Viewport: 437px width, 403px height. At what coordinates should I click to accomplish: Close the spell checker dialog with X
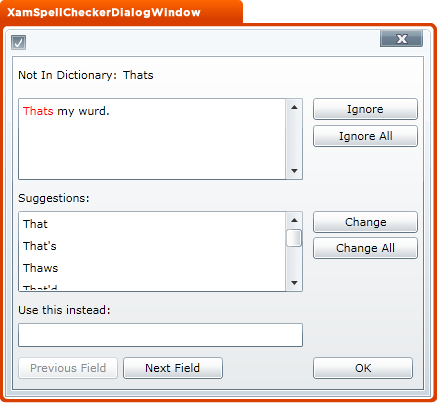401,39
